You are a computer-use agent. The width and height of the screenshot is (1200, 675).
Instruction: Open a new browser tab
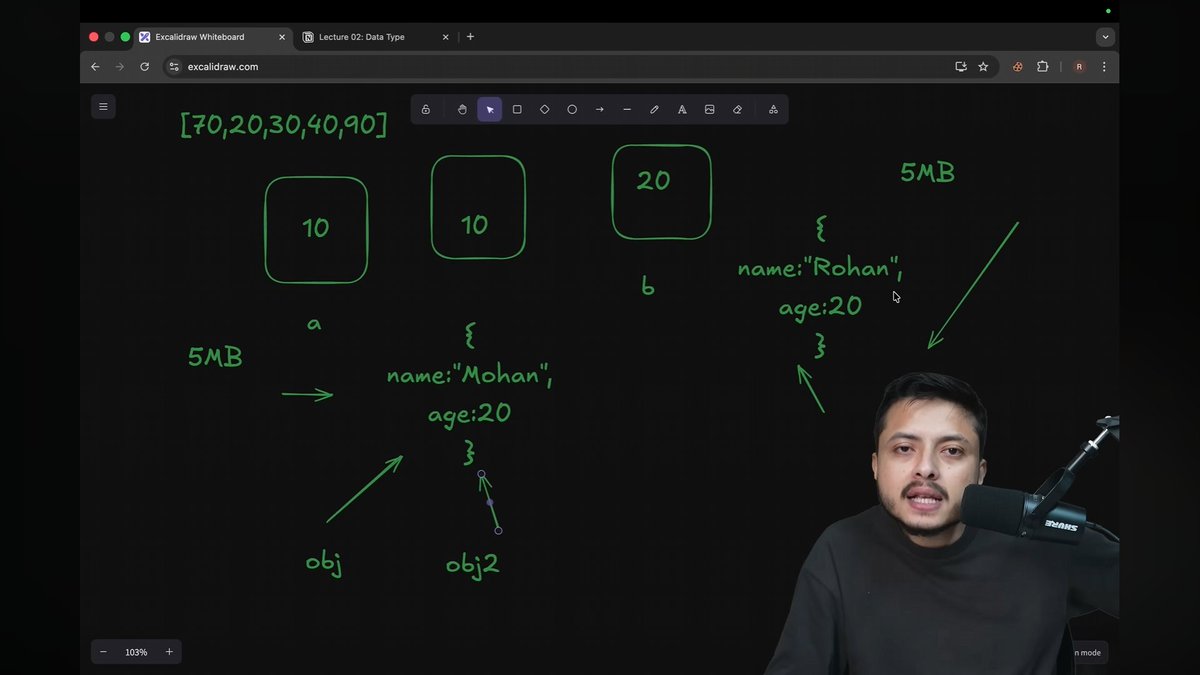click(x=470, y=37)
